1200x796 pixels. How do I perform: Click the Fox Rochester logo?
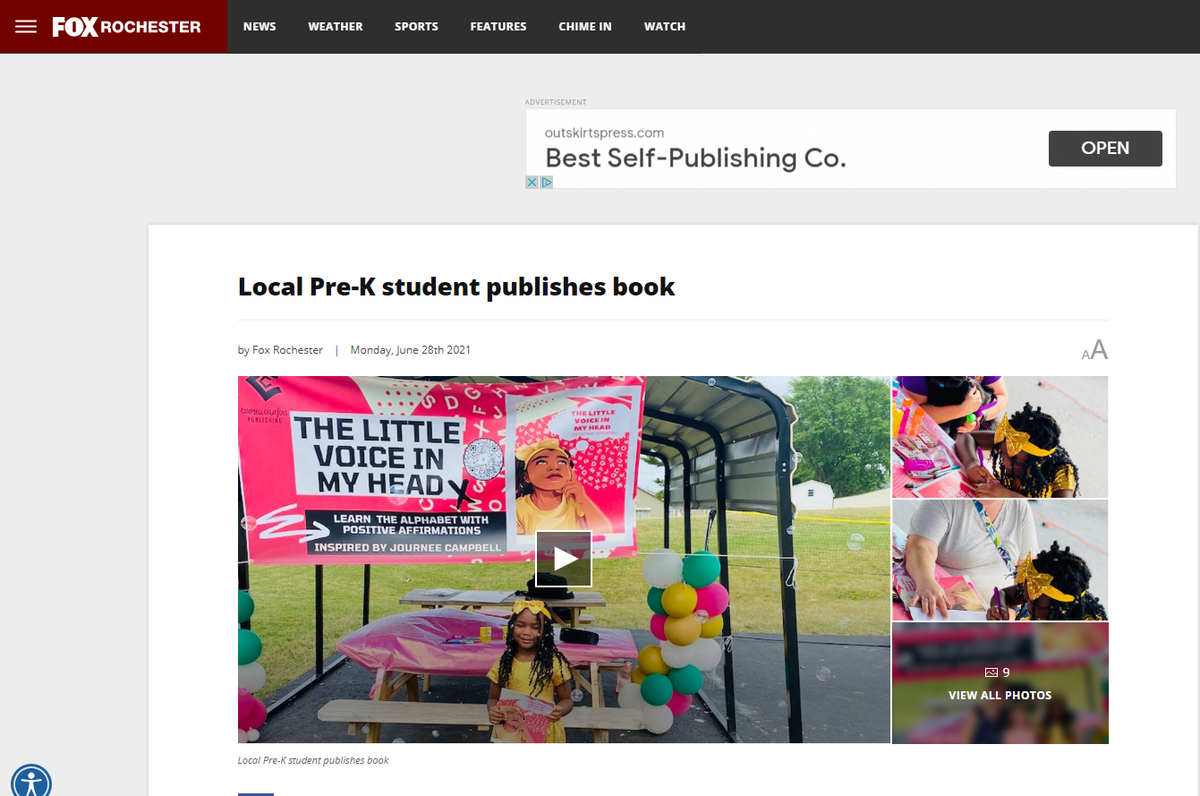[126, 27]
